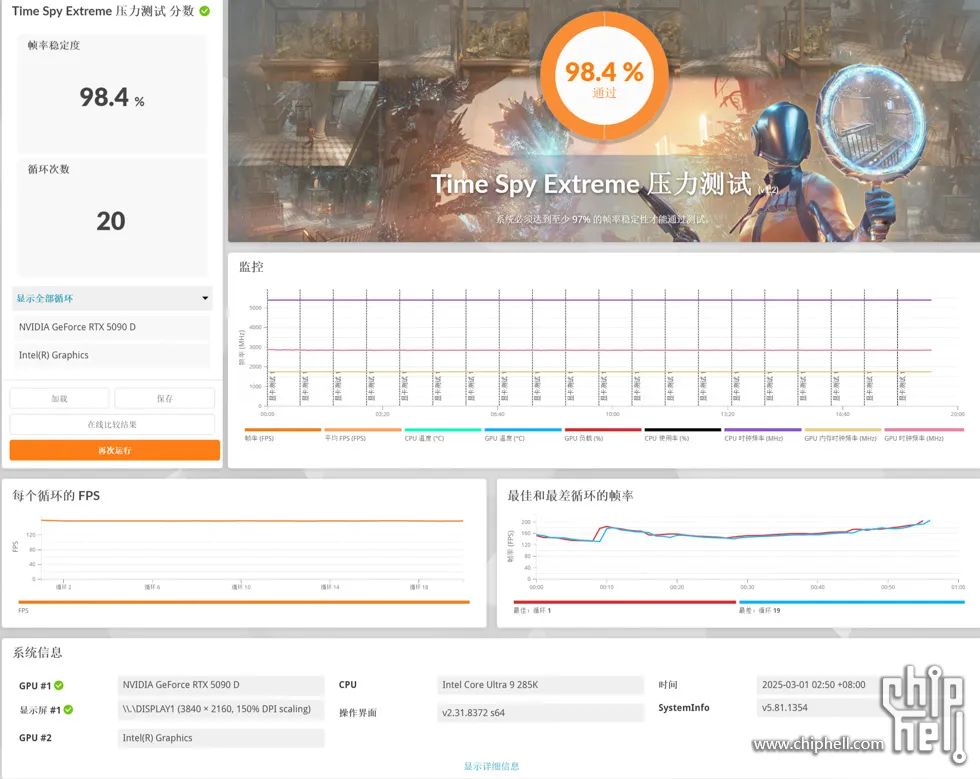This screenshot has width=980, height=779.
Task: Toggle the 平均 FPS (FPS) legend series
Action: pos(363,435)
